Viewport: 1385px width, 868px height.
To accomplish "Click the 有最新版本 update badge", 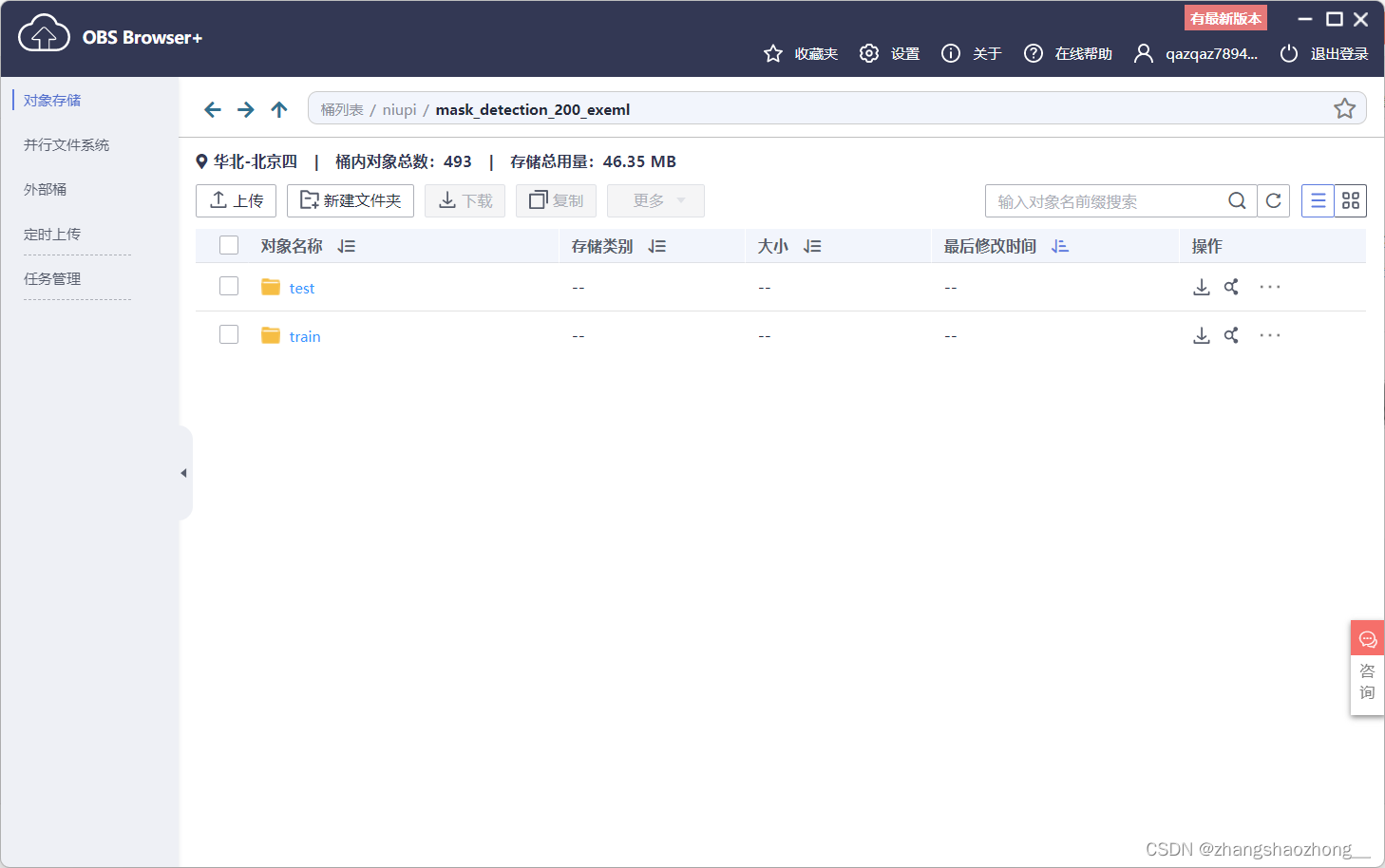I will pos(1225,18).
